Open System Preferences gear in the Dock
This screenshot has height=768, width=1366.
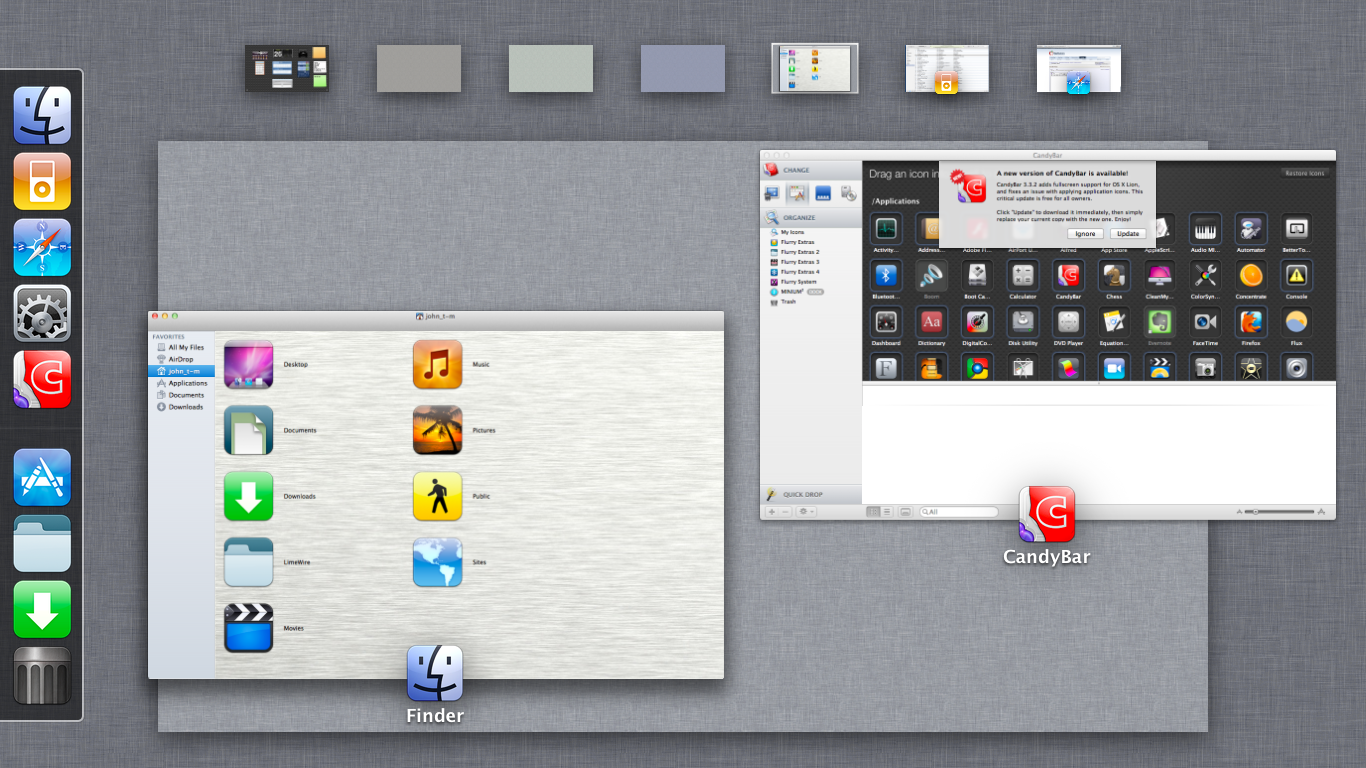tap(42, 313)
